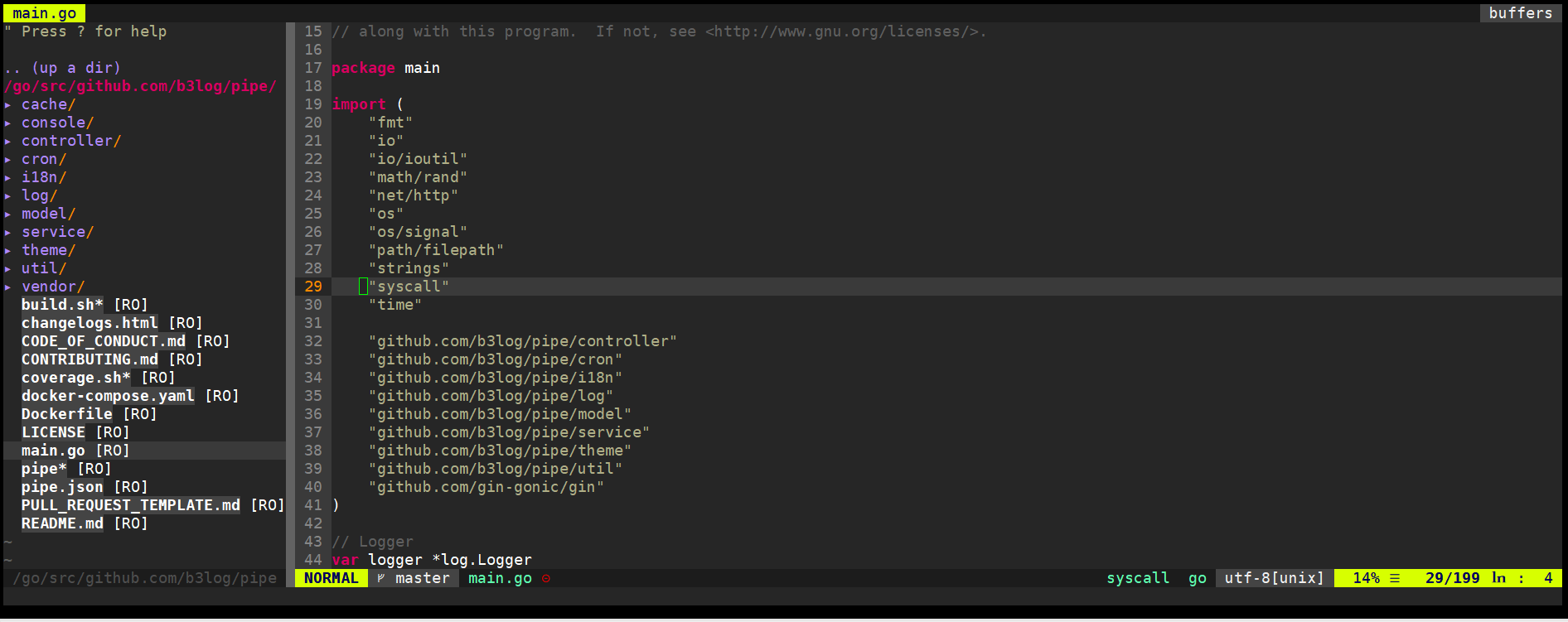Click the gnu.org licenses URL in the comment
Screen dimensions: 1568x622
pyautogui.click(x=845, y=31)
